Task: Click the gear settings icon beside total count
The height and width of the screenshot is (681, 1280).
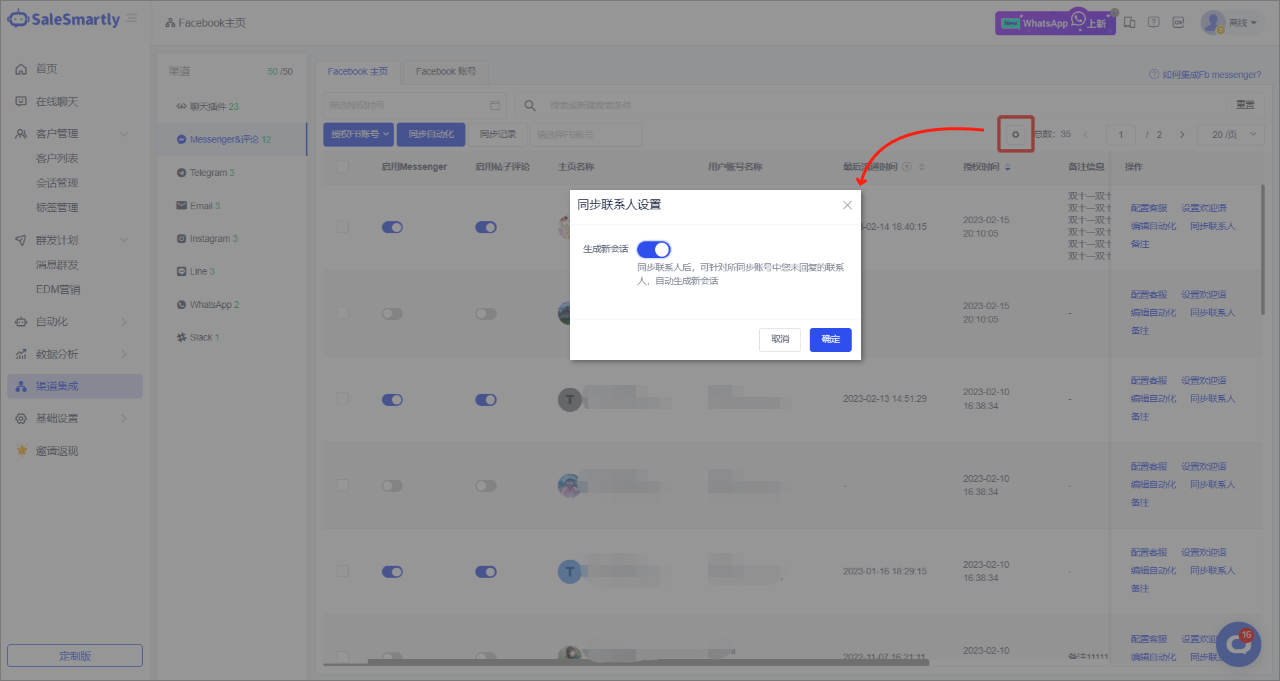Action: [x=1016, y=134]
